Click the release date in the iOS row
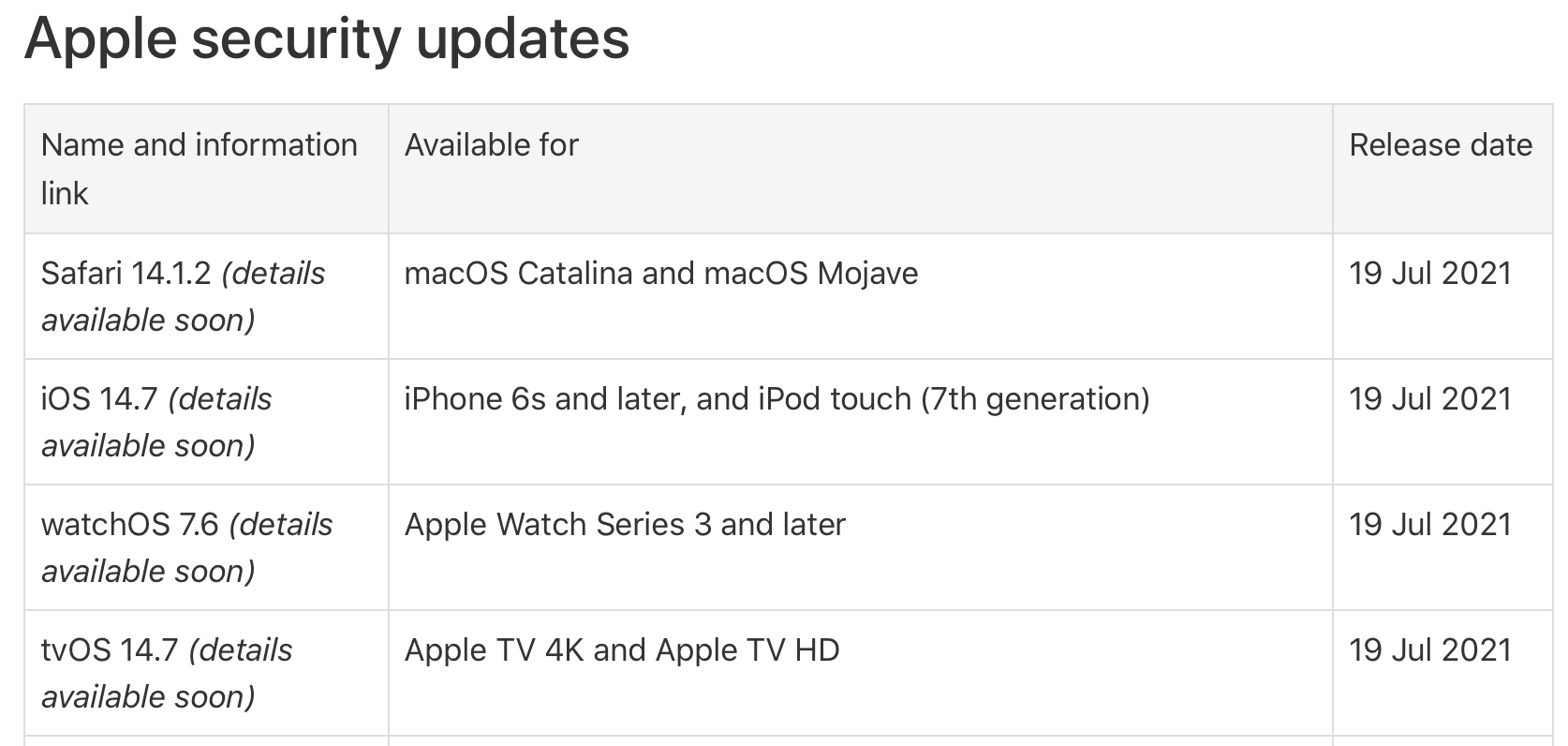Image resolution: width=1568 pixels, height=746 pixels. [x=1430, y=399]
